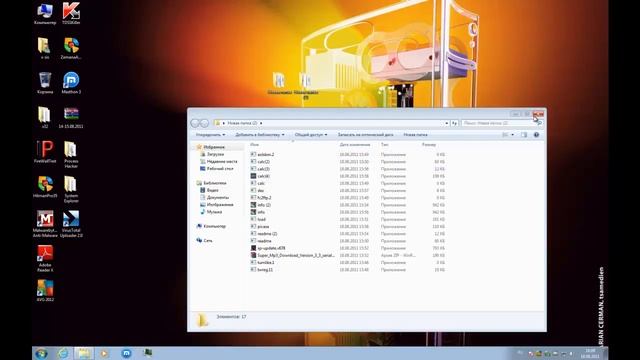Select Документы library in the navigation pane
The image size is (640, 360).
point(214,198)
